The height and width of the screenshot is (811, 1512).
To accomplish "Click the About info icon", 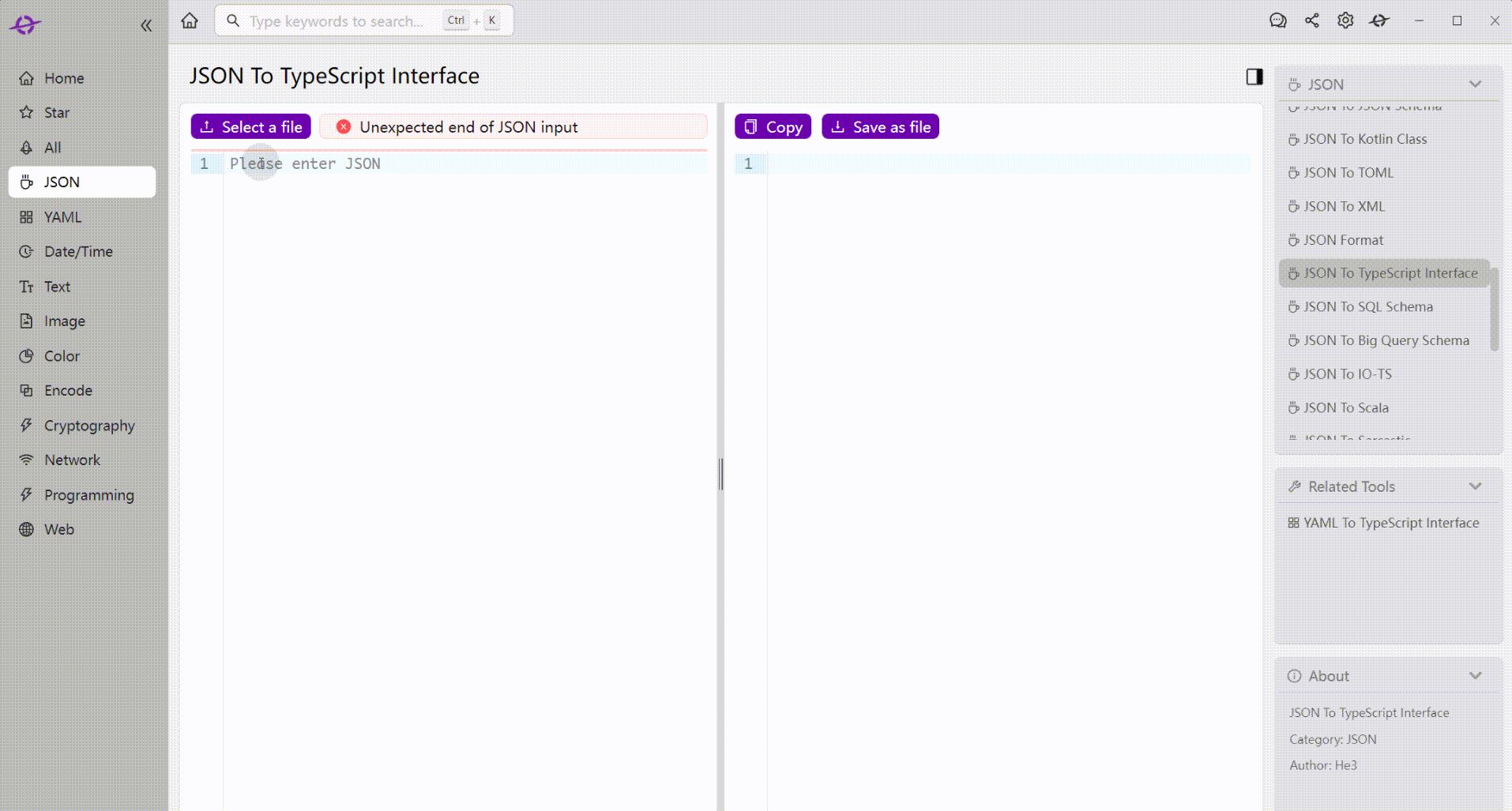I will pos(1294,676).
